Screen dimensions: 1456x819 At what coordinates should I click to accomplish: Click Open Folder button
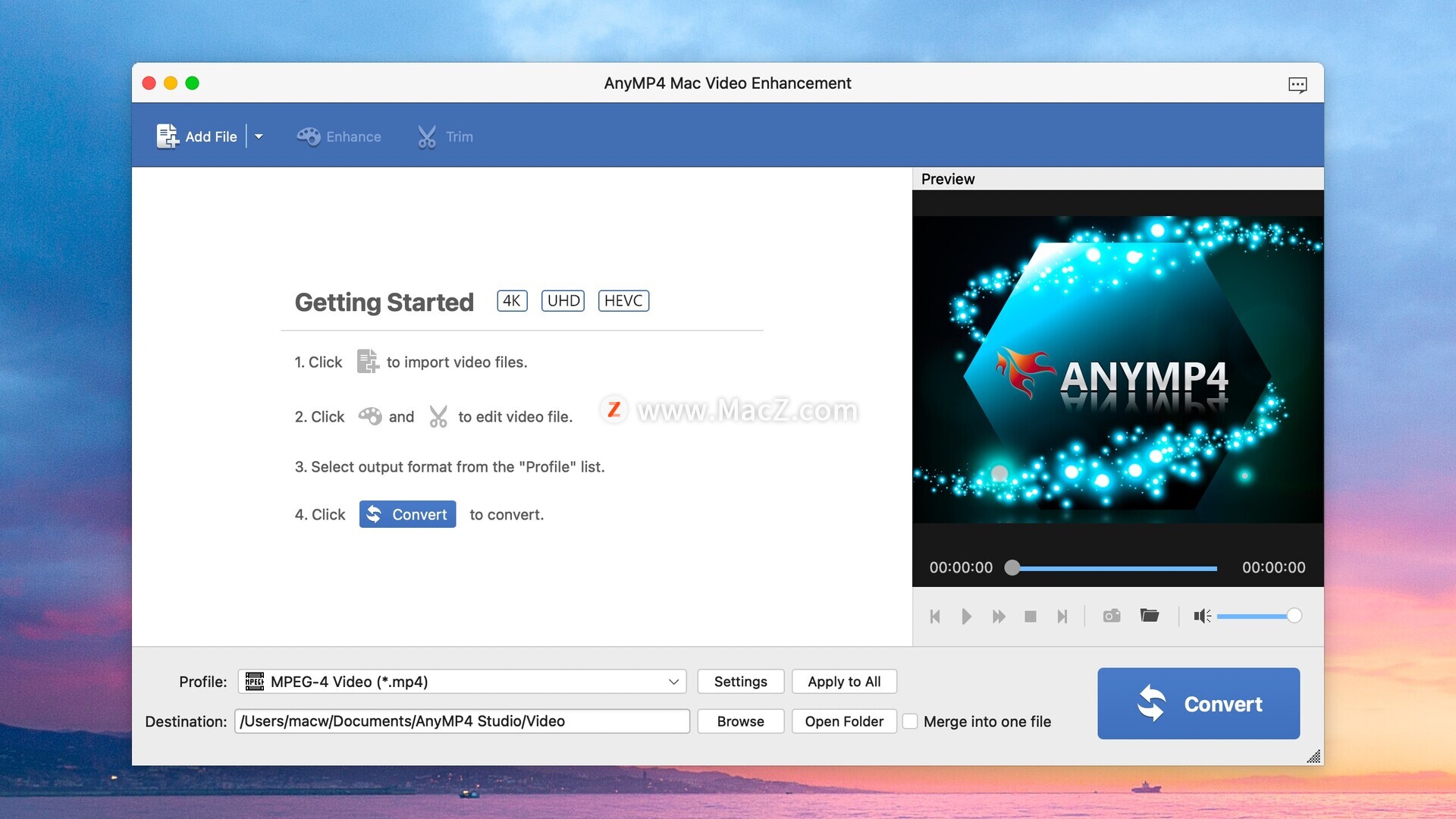(x=844, y=721)
